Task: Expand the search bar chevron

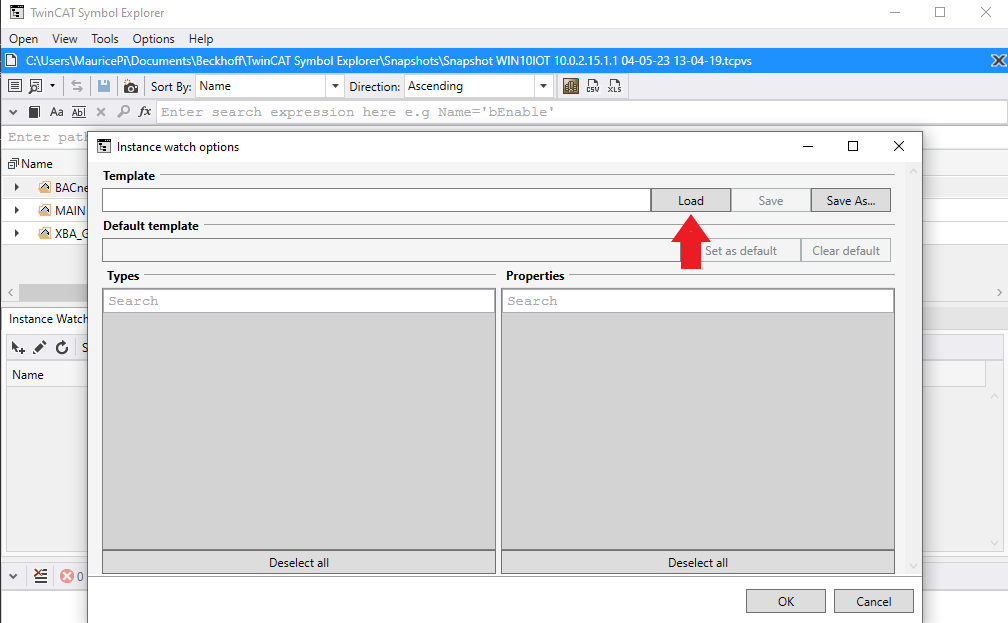Action: (13, 112)
